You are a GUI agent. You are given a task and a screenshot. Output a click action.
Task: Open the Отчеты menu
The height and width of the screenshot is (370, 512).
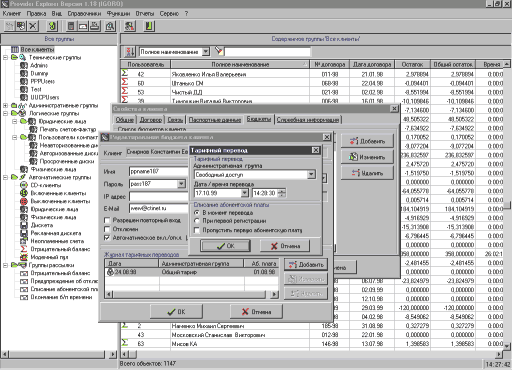click(145, 14)
